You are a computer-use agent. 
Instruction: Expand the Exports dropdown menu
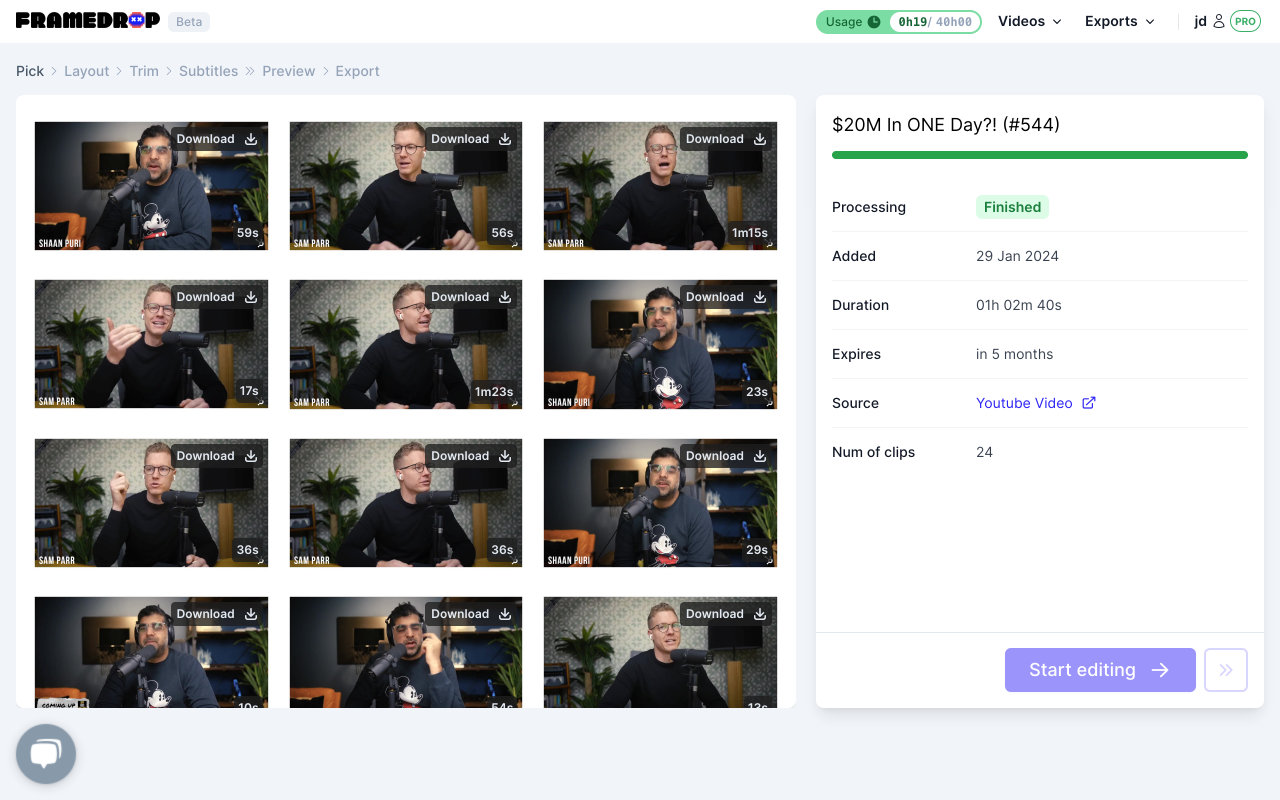tap(1120, 21)
